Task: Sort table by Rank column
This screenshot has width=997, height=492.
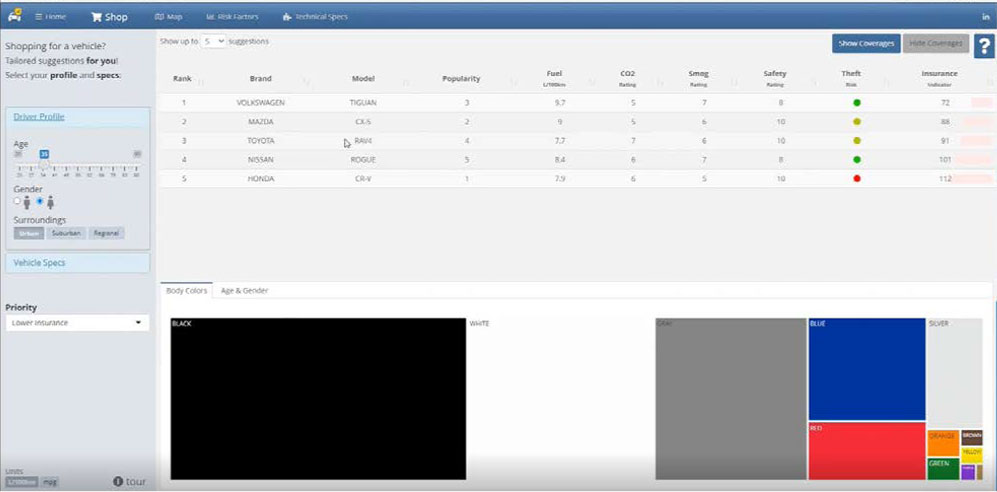Action: (x=184, y=79)
